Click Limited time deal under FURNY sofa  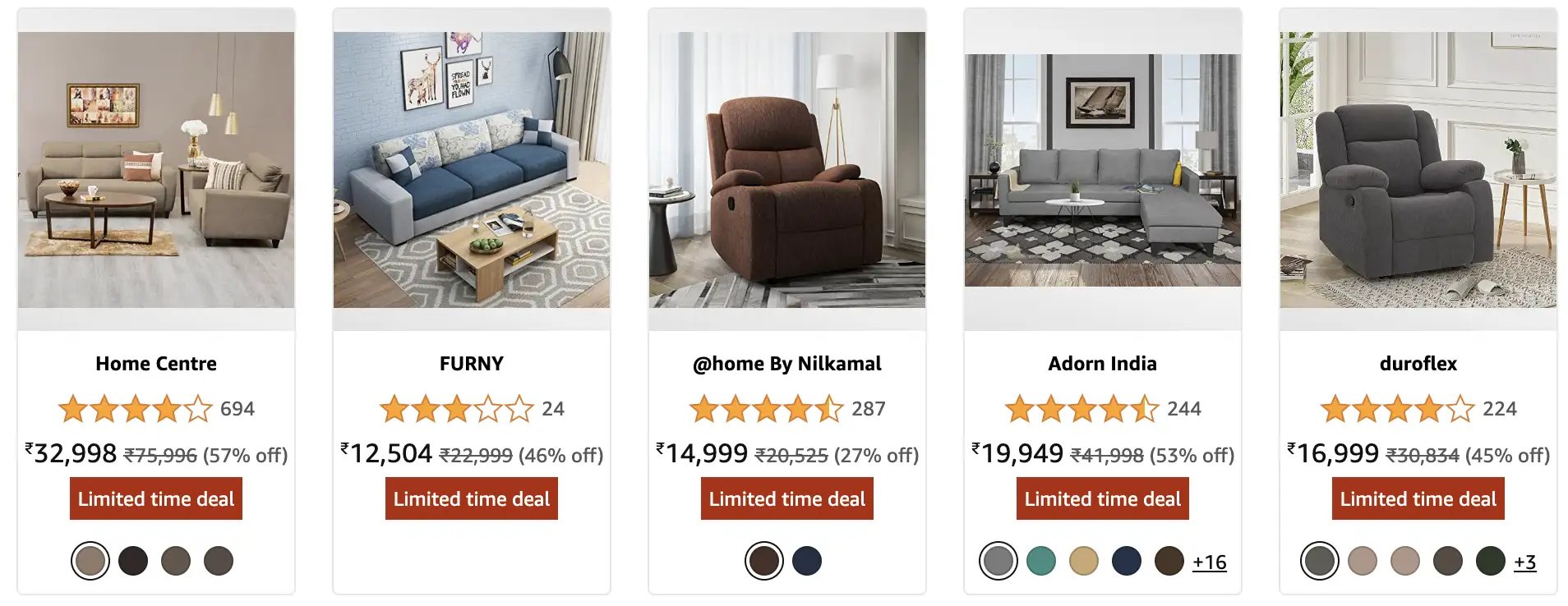(x=472, y=498)
